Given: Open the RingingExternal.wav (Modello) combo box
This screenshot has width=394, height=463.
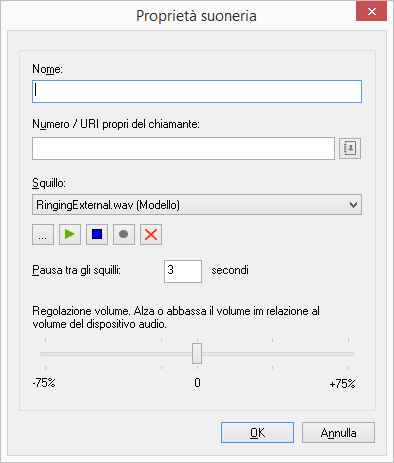Looking at the screenshot, I should click(x=197, y=205).
